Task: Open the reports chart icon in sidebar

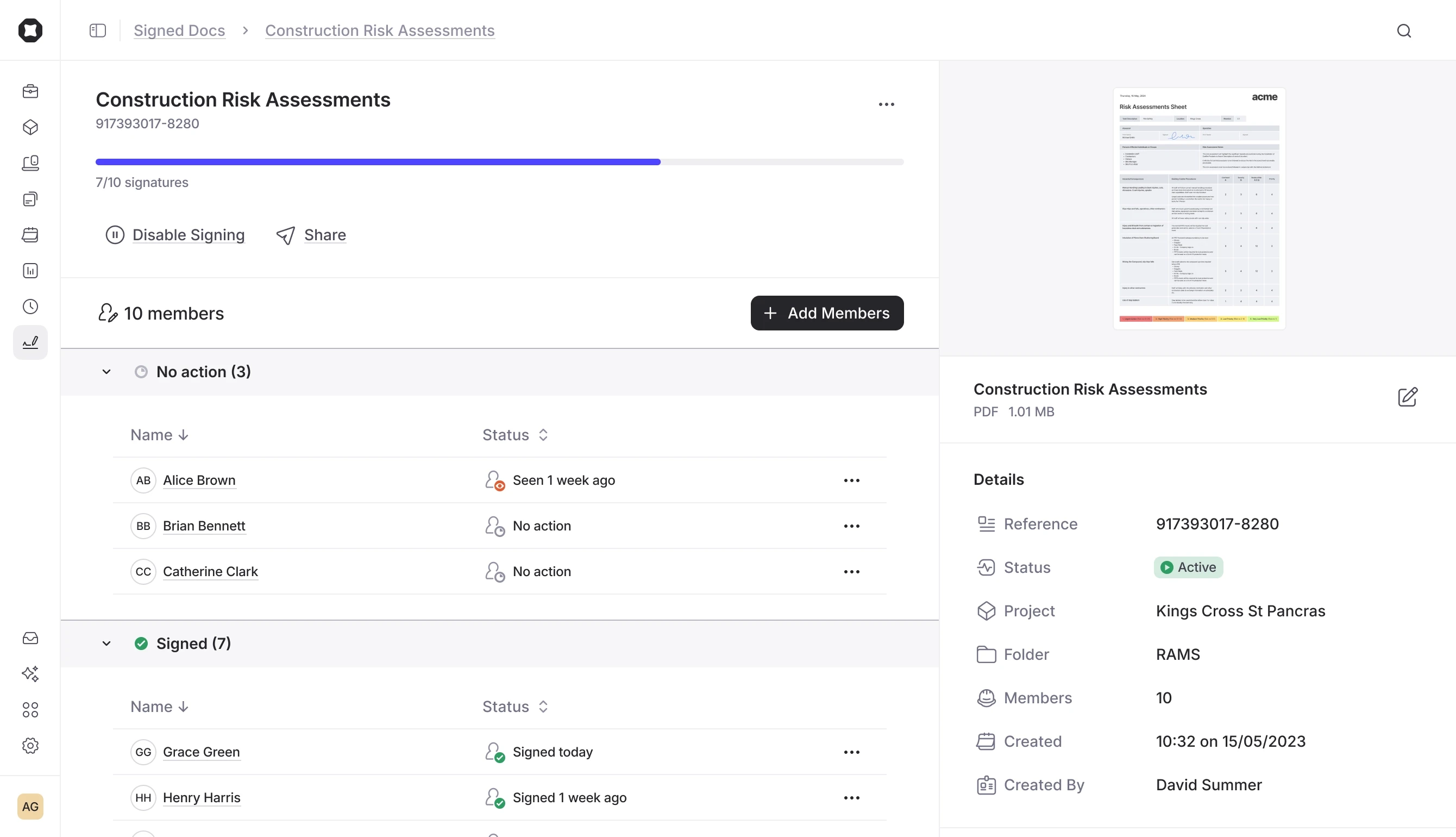Action: click(x=30, y=271)
